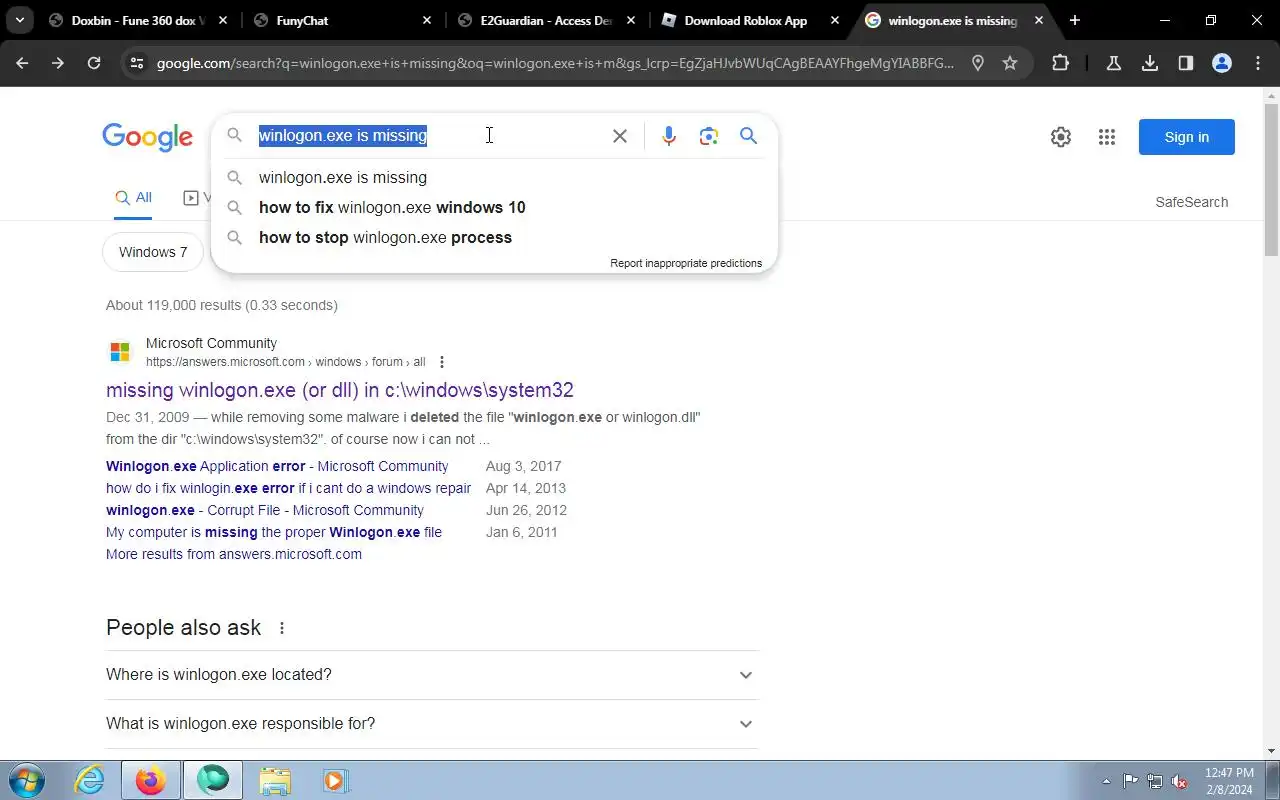
Task: Expand 'What is winlogon.exe responsible for?' question
Action: (x=432, y=724)
